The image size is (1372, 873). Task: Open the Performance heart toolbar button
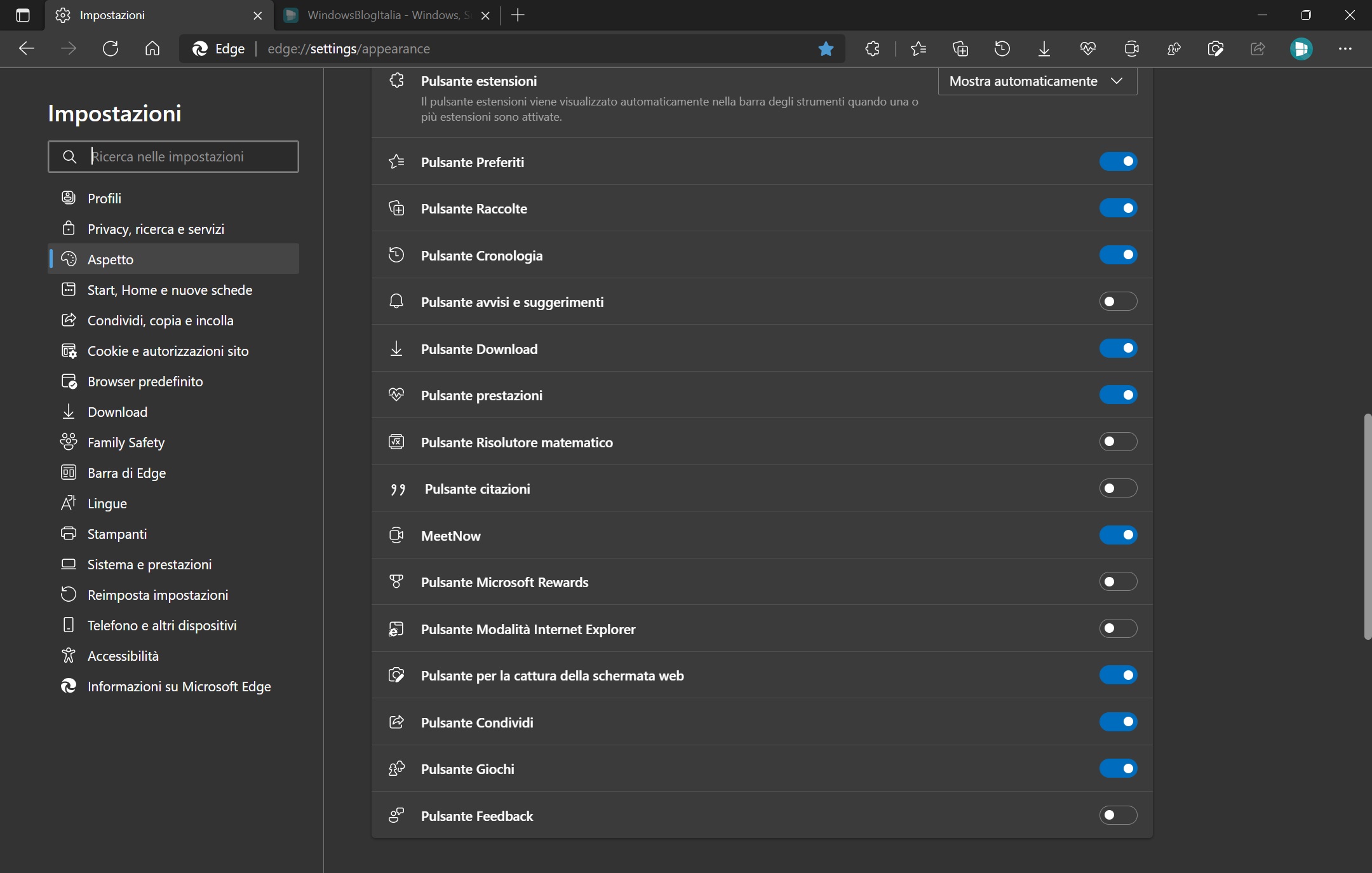(x=1088, y=49)
